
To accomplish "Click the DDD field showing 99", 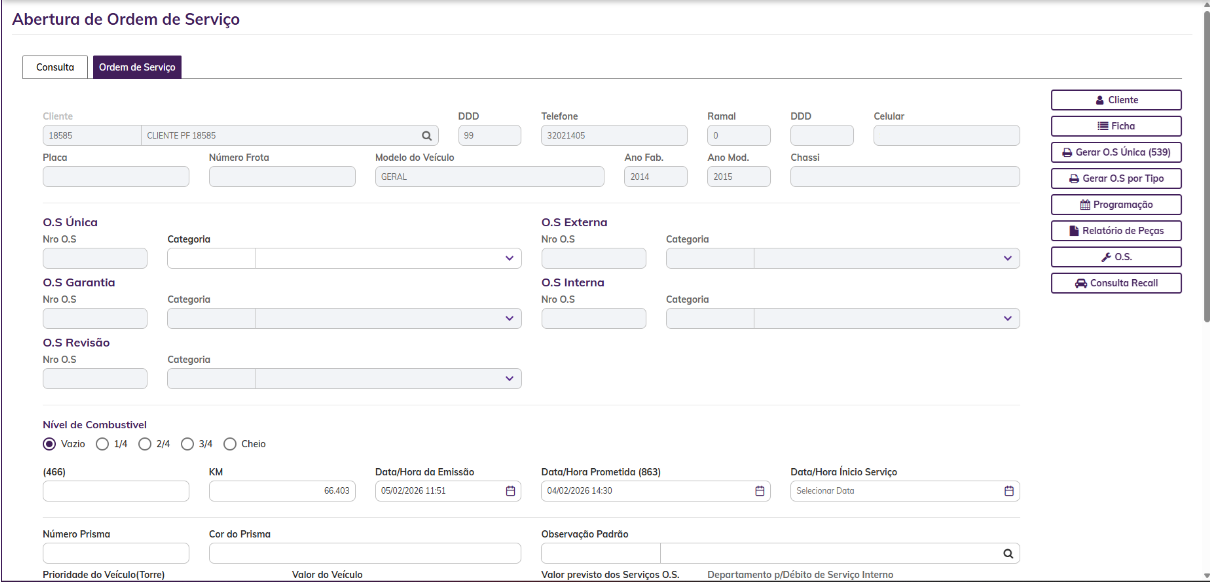I will click(490, 135).
